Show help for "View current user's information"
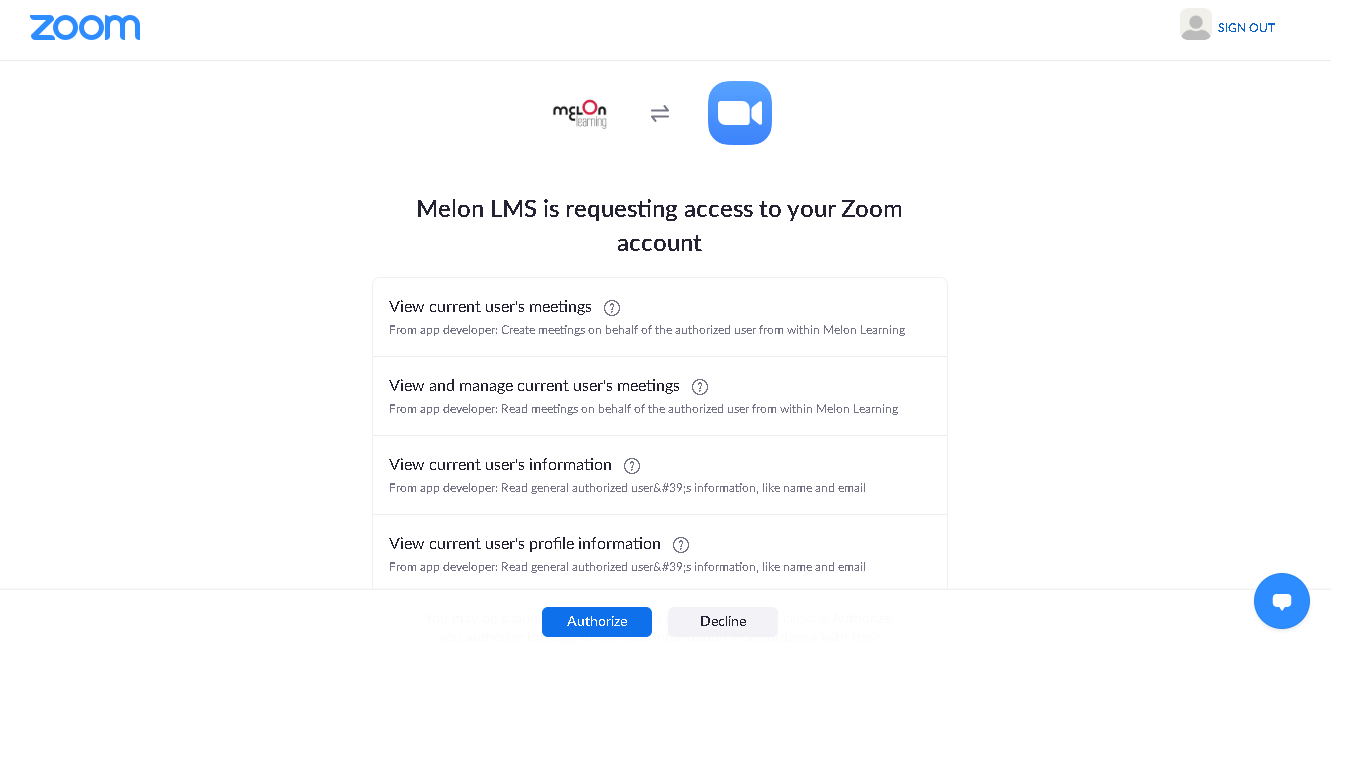Screen dimensions: 1366x768 click(x=632, y=466)
